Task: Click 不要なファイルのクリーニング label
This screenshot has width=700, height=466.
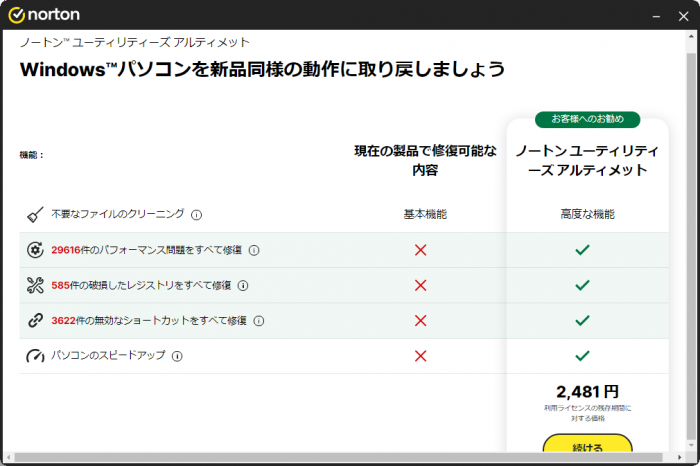Action: (117, 214)
